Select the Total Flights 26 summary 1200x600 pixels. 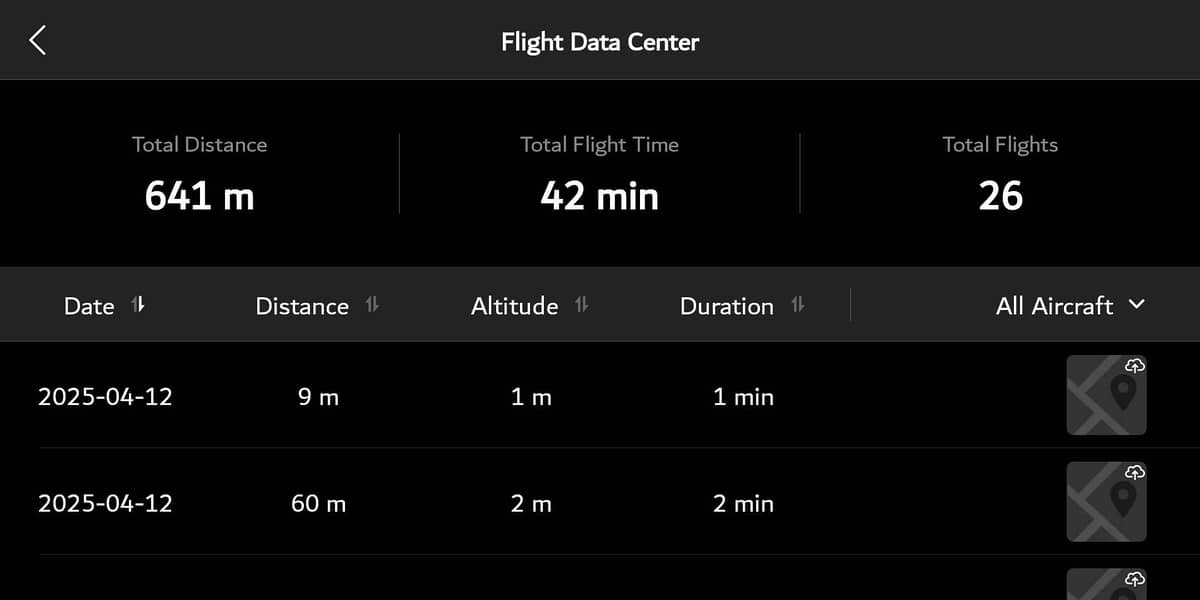click(1000, 174)
